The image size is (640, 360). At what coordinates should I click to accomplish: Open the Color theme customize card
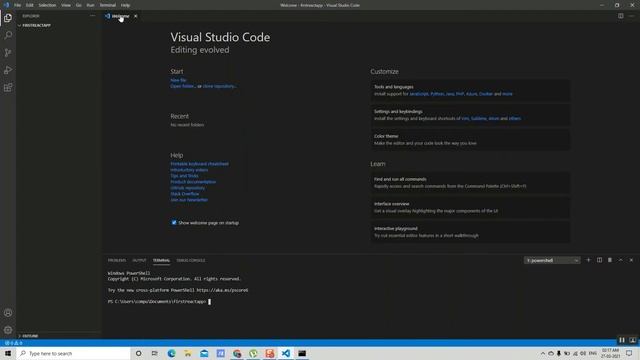tap(471, 140)
